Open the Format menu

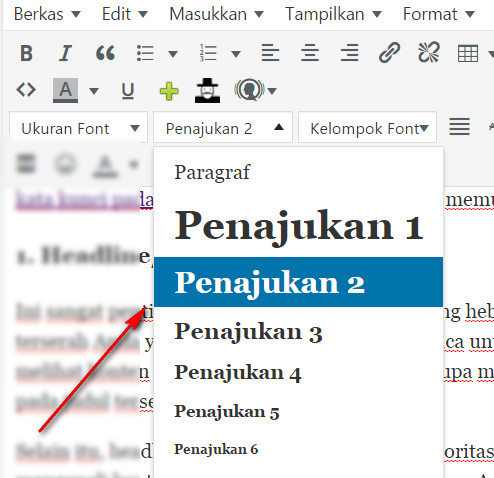pos(439,14)
